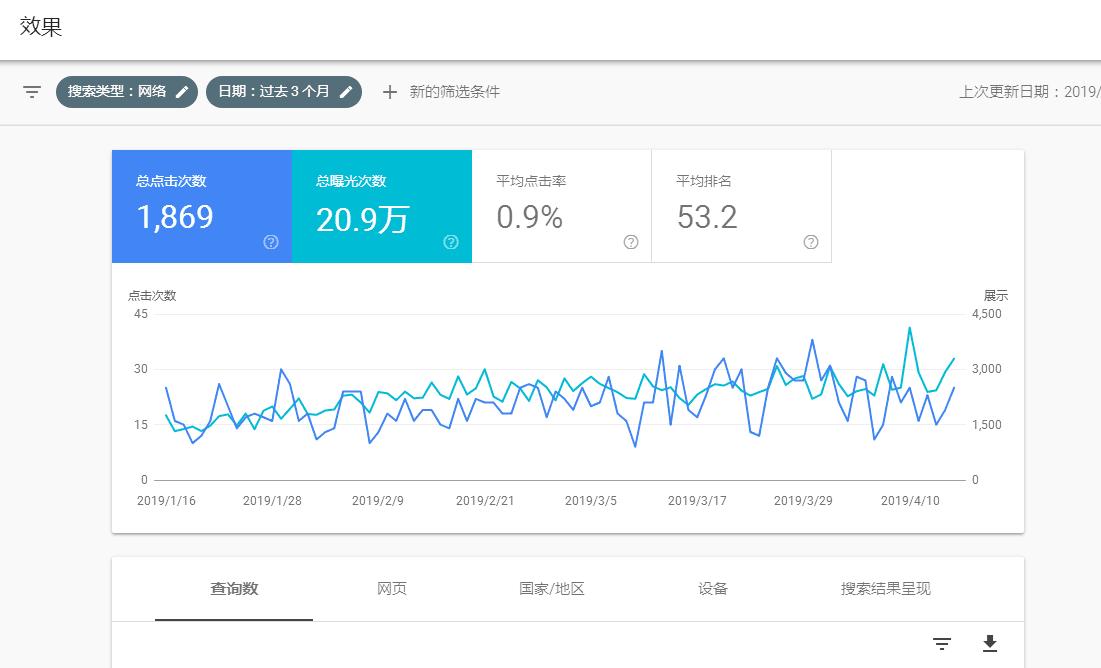
Task: Edit the 搜索类型：网络 filter pencil icon
Action: point(182,92)
